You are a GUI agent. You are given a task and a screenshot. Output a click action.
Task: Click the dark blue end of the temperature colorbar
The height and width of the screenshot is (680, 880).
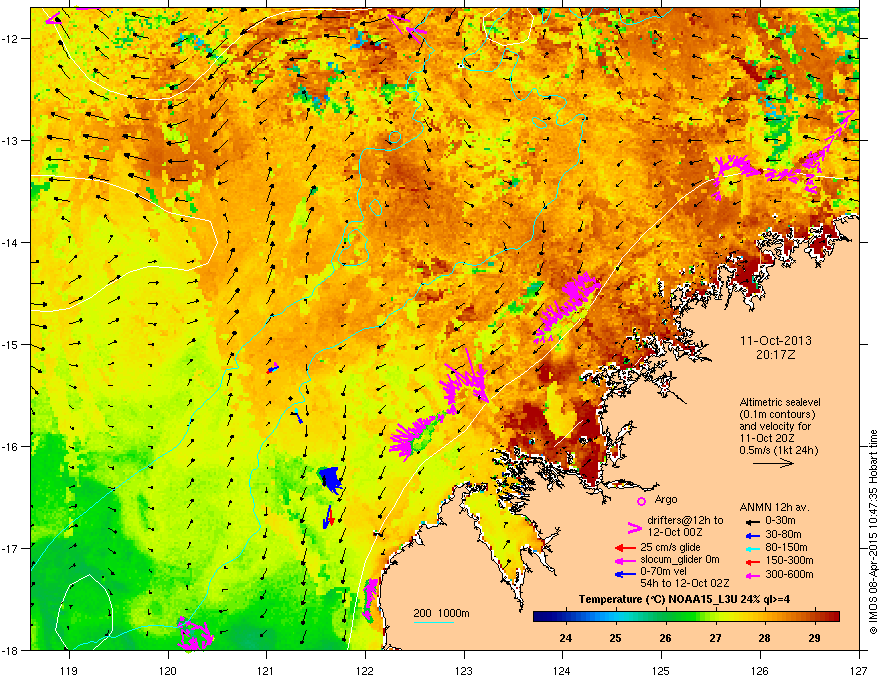click(x=539, y=617)
